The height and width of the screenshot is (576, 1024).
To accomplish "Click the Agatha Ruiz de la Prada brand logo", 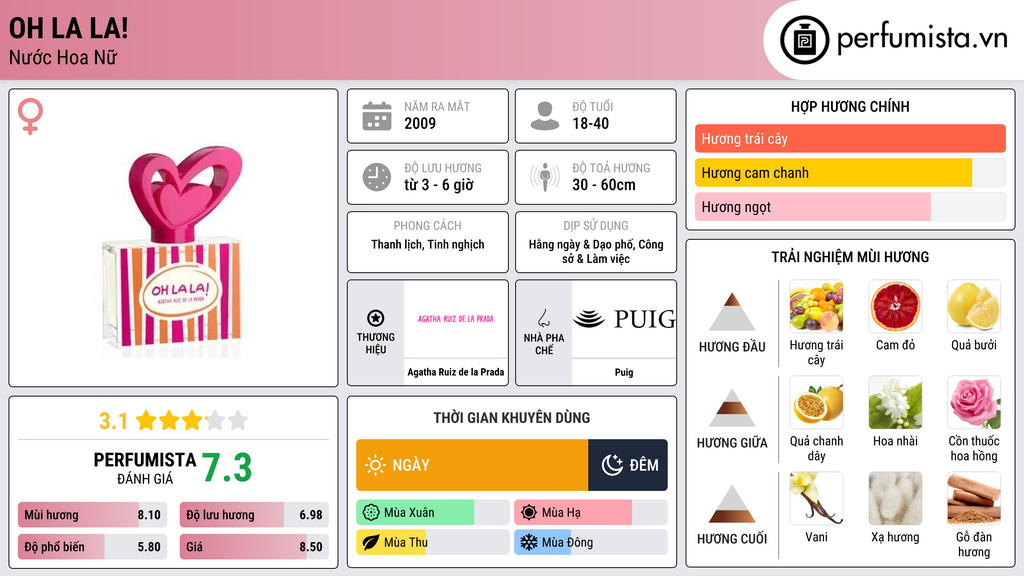I will click(x=456, y=319).
